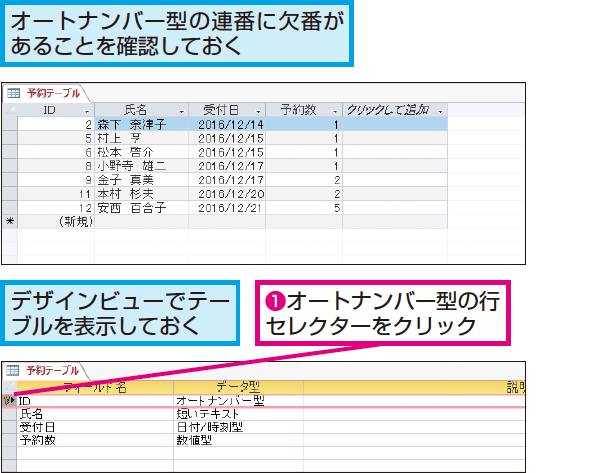Click the asterisk new-record row selector

coord(10,222)
